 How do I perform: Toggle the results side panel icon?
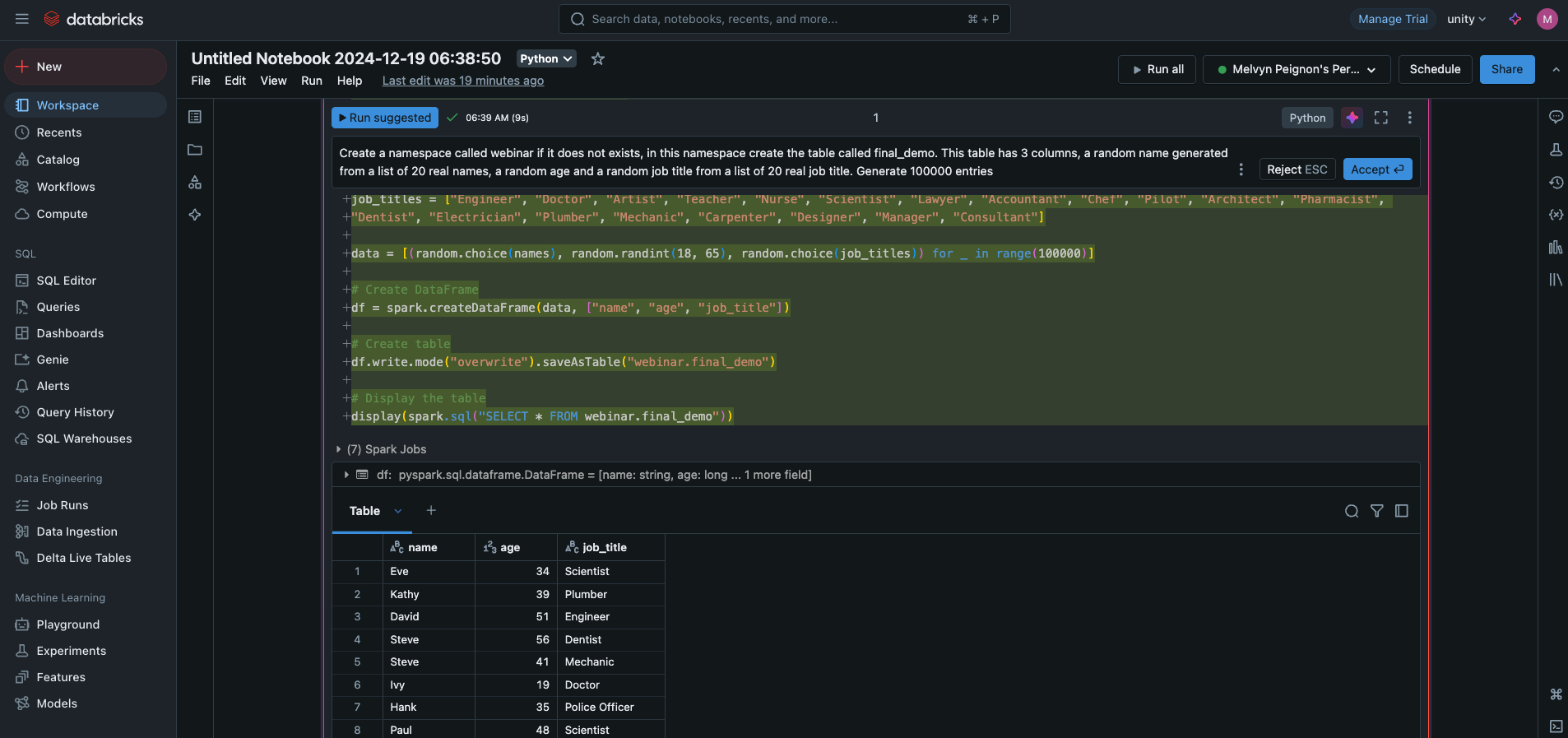point(1402,511)
